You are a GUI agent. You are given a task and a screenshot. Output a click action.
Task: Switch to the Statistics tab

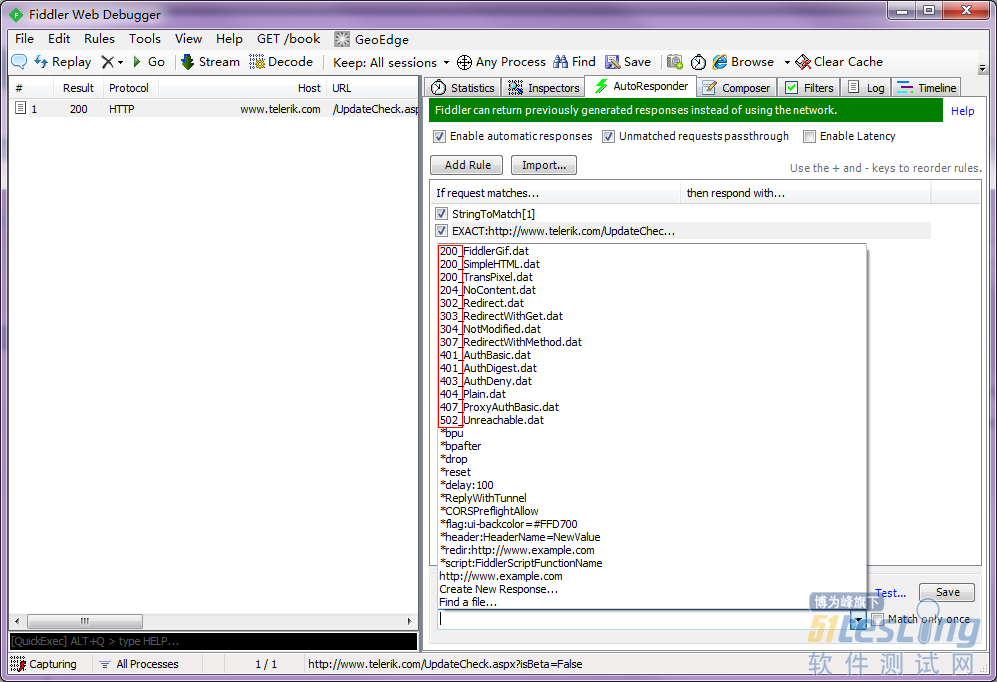tap(462, 88)
